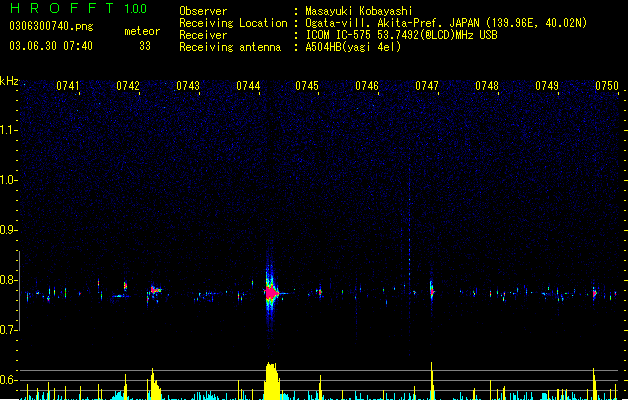The height and width of the screenshot is (400, 629).
Task: Select the 0306300740.png filename text
Action: [51, 27]
